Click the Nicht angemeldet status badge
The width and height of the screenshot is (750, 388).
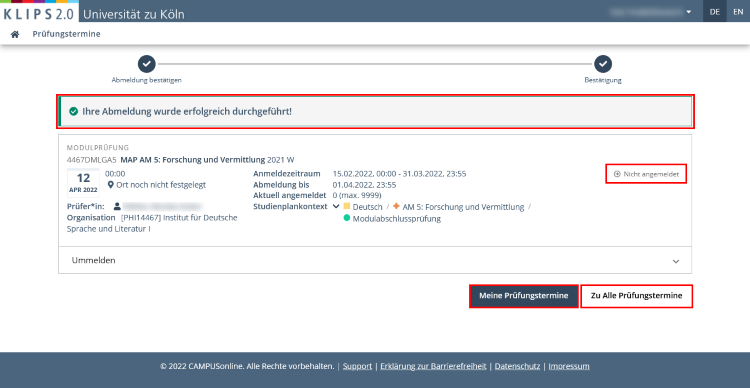[x=646, y=175]
